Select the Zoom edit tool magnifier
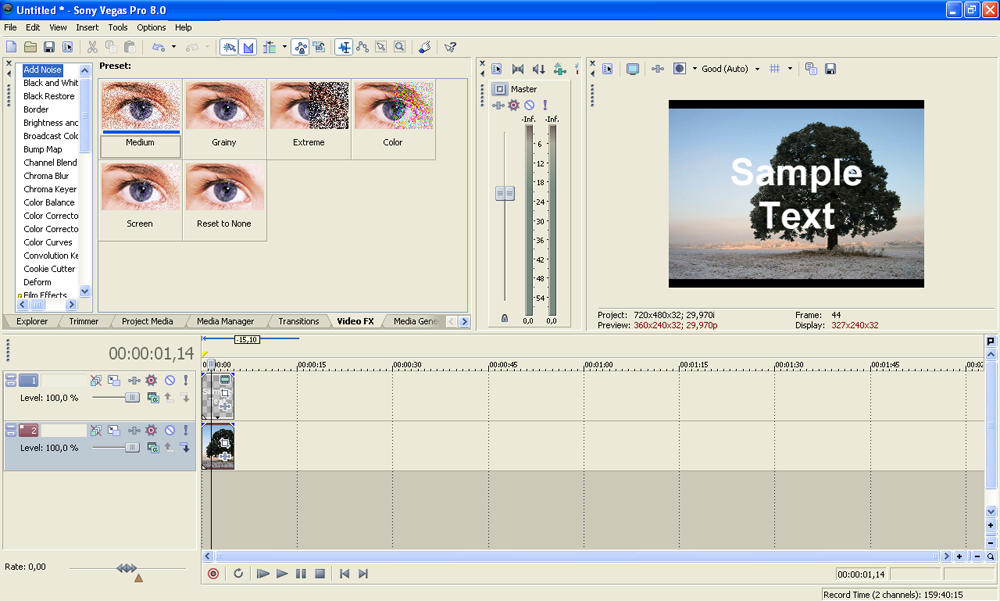 click(x=399, y=47)
